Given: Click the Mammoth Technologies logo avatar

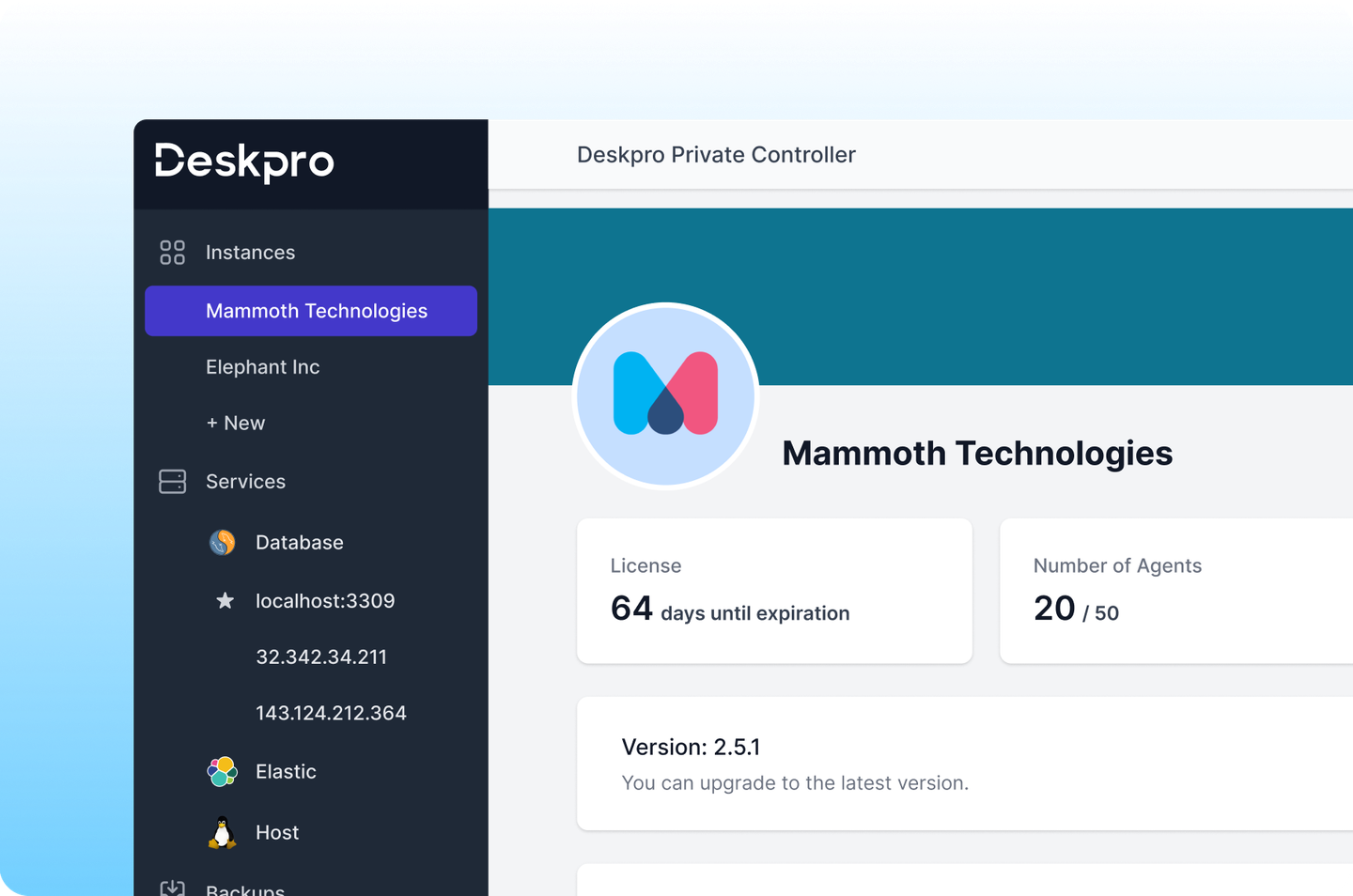Looking at the screenshot, I should click(665, 395).
